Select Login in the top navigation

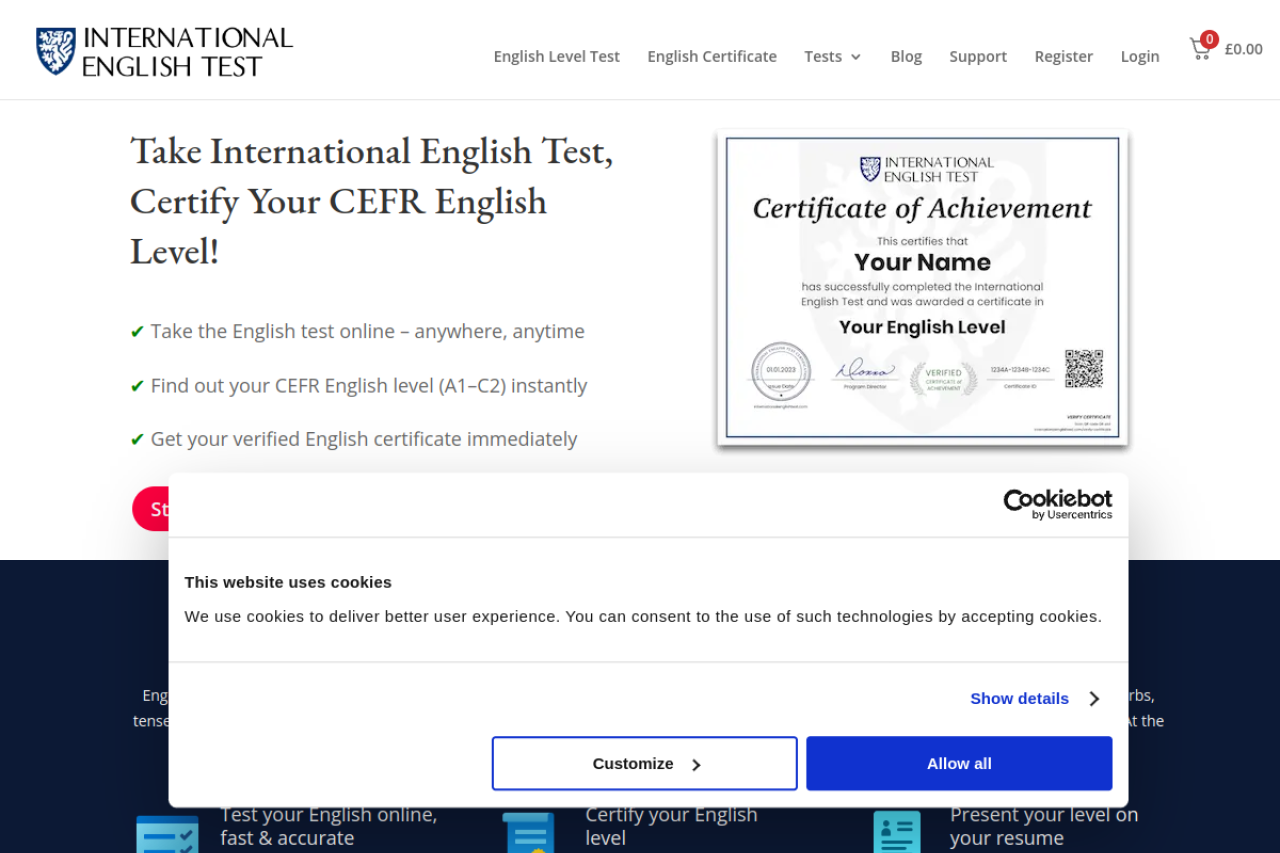(1139, 57)
